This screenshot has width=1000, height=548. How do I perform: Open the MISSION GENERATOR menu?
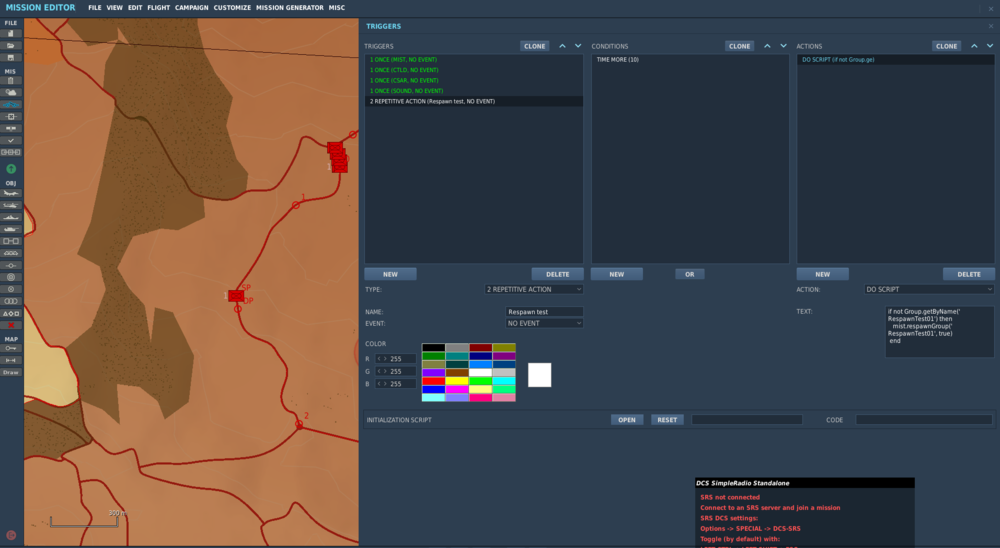coord(289,8)
